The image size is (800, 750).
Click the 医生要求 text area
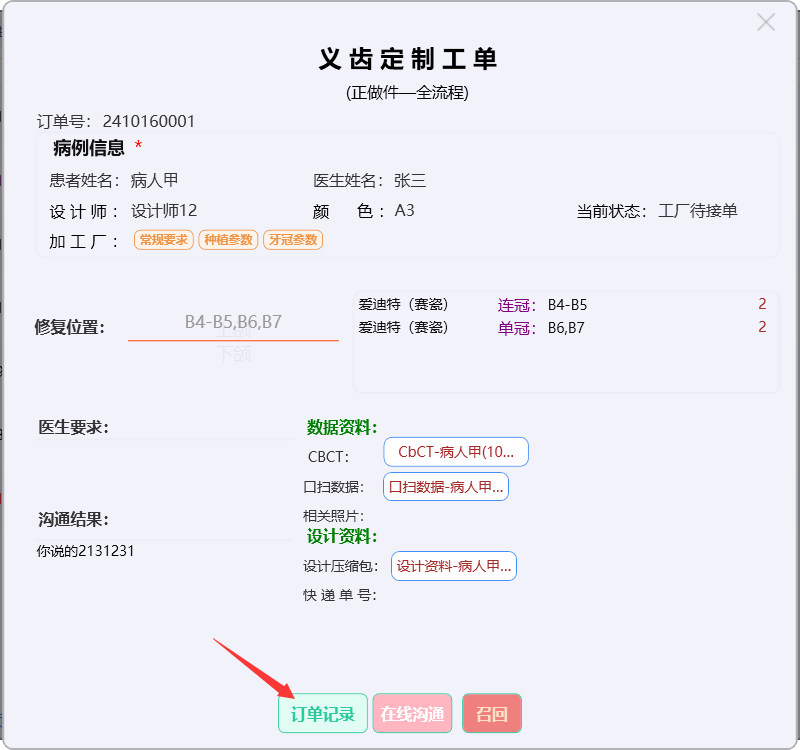click(x=165, y=460)
